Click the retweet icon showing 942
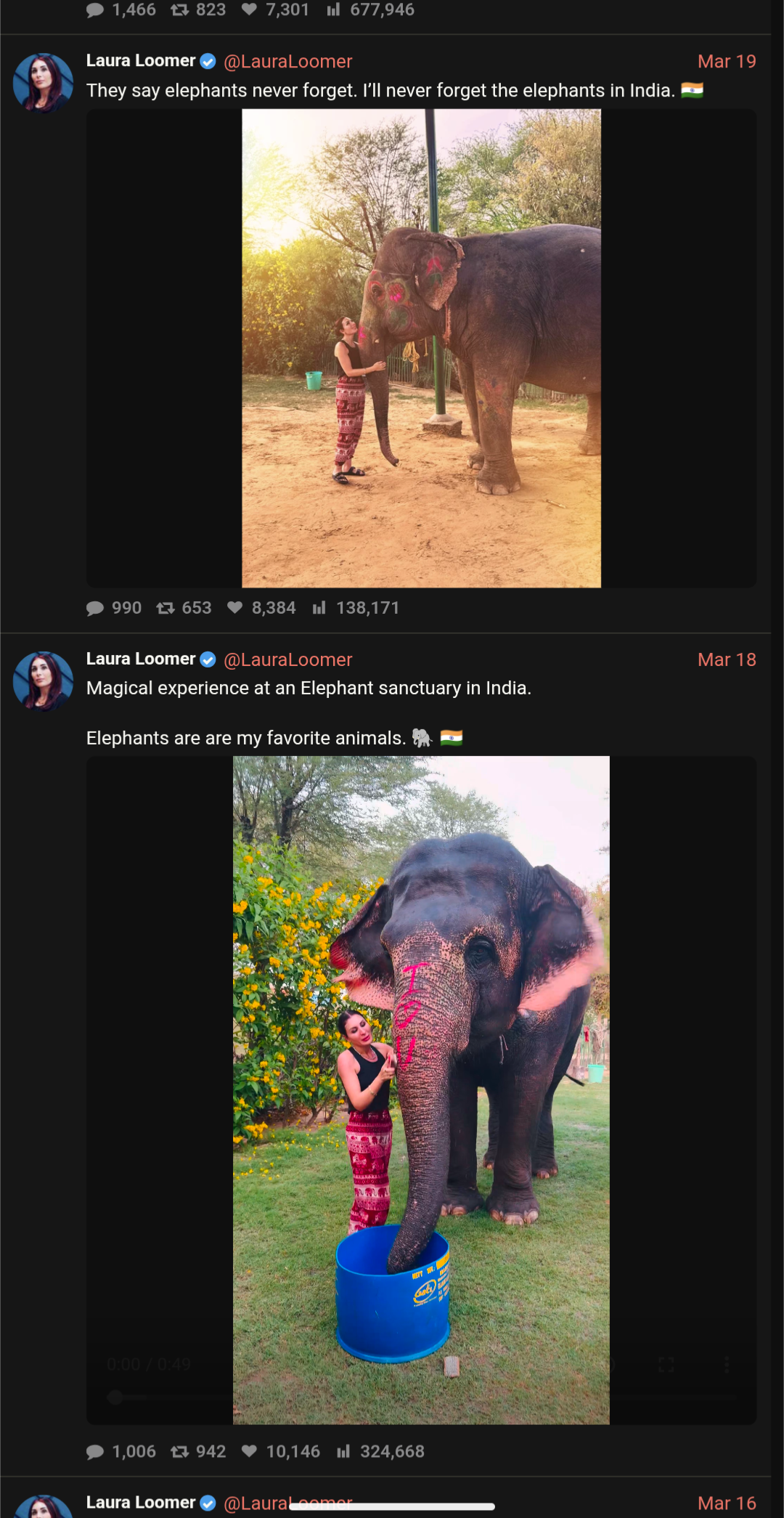Image resolution: width=784 pixels, height=1518 pixels. 179,1451
